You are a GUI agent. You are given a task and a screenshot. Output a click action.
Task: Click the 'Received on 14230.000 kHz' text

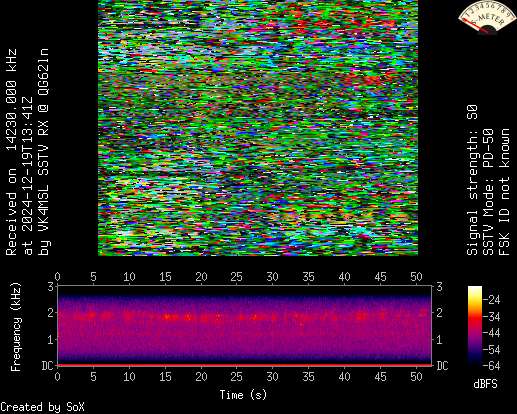point(12,152)
